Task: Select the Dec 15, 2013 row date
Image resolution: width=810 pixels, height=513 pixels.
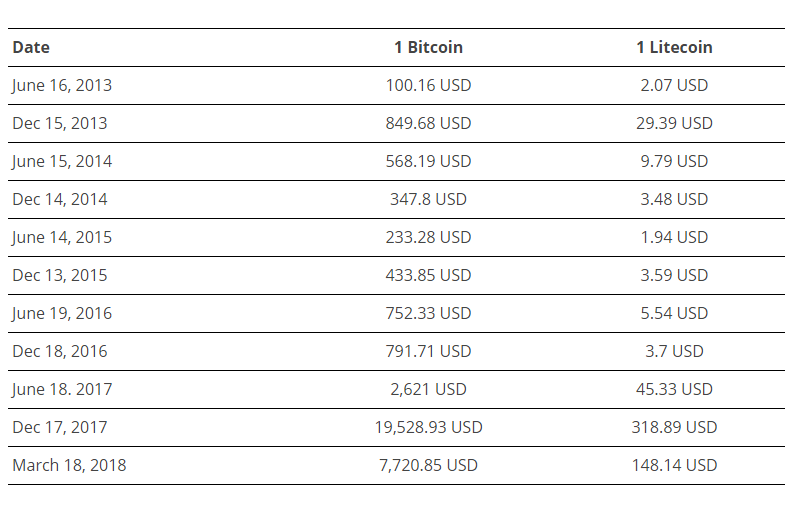Action: pyautogui.click(x=60, y=123)
